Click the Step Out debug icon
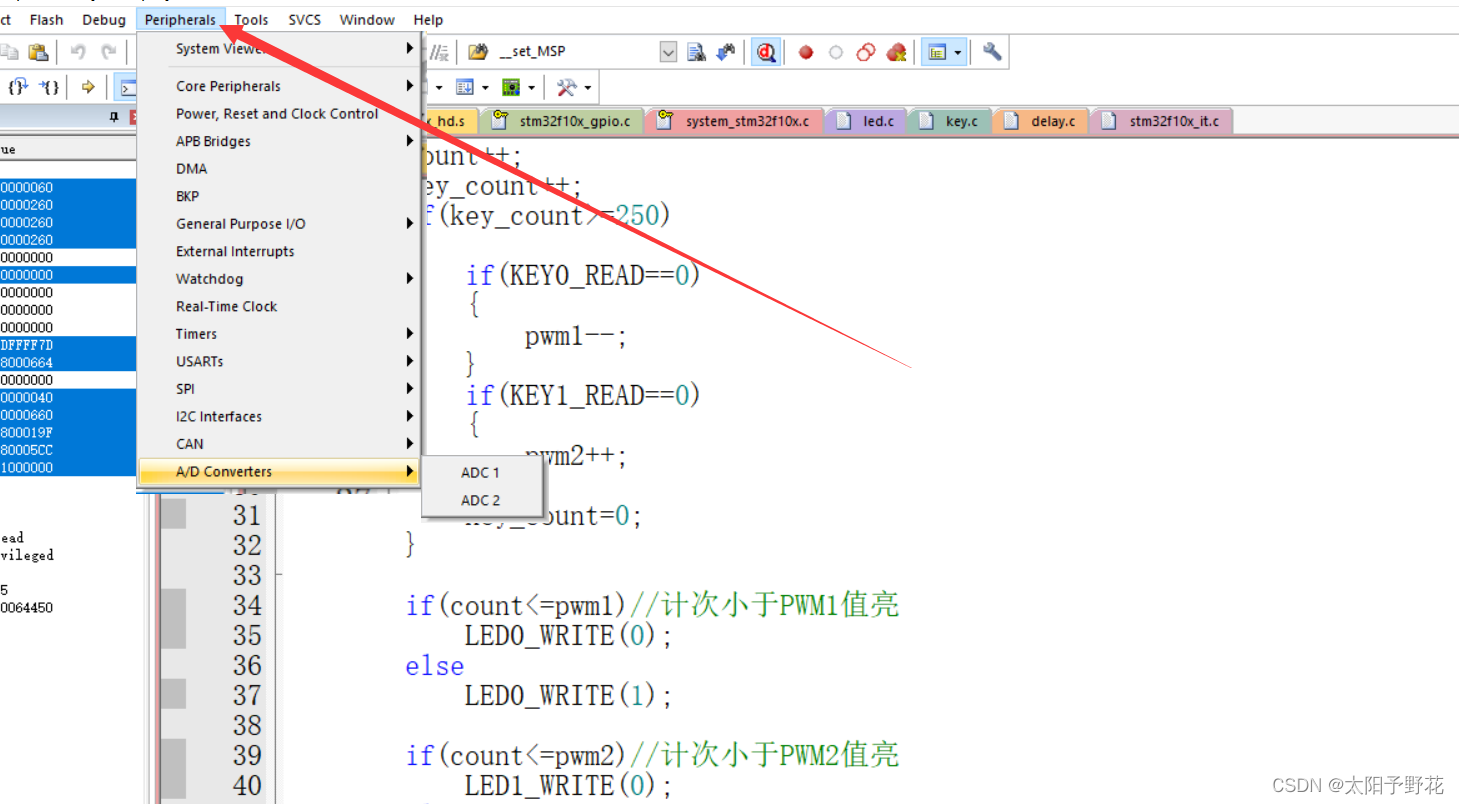Image resolution: width=1459 pixels, height=804 pixels. point(50,87)
